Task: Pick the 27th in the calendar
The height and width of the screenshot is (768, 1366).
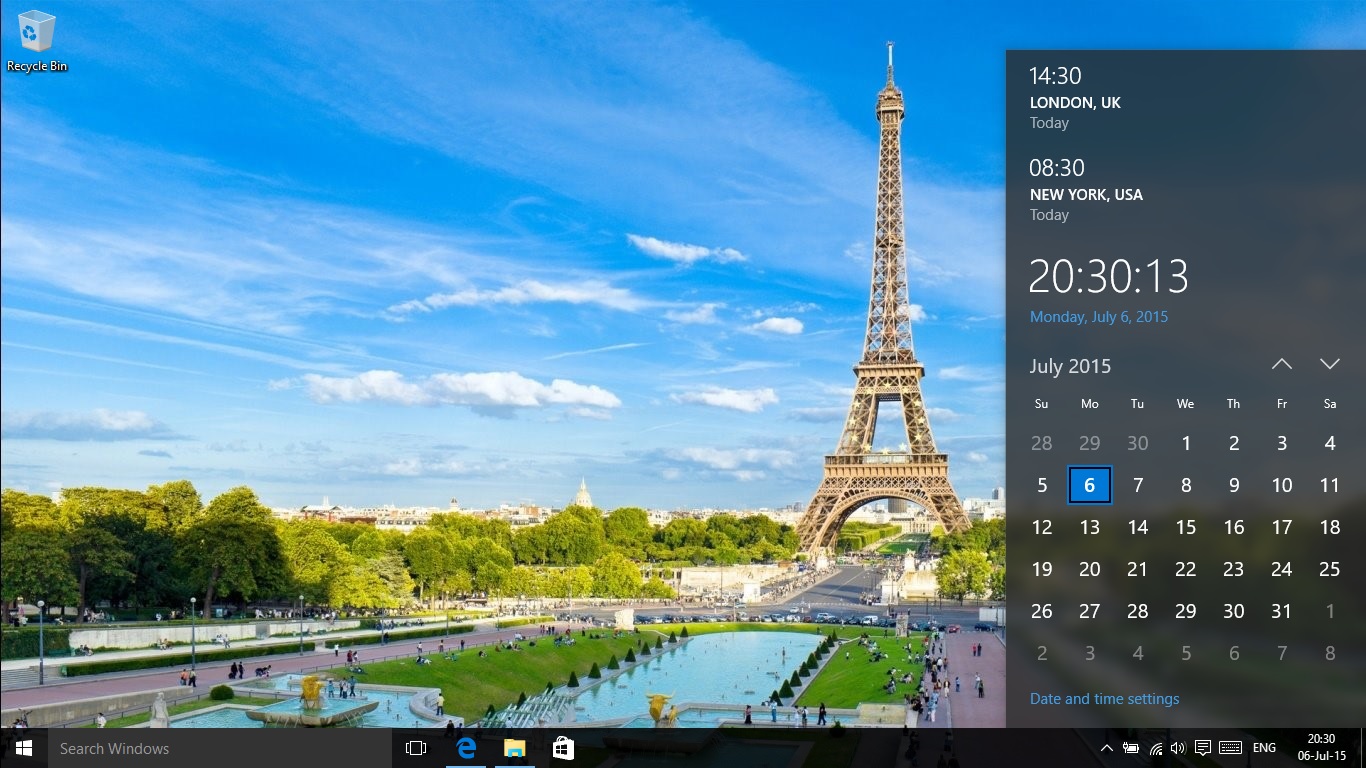Action: point(1090,611)
